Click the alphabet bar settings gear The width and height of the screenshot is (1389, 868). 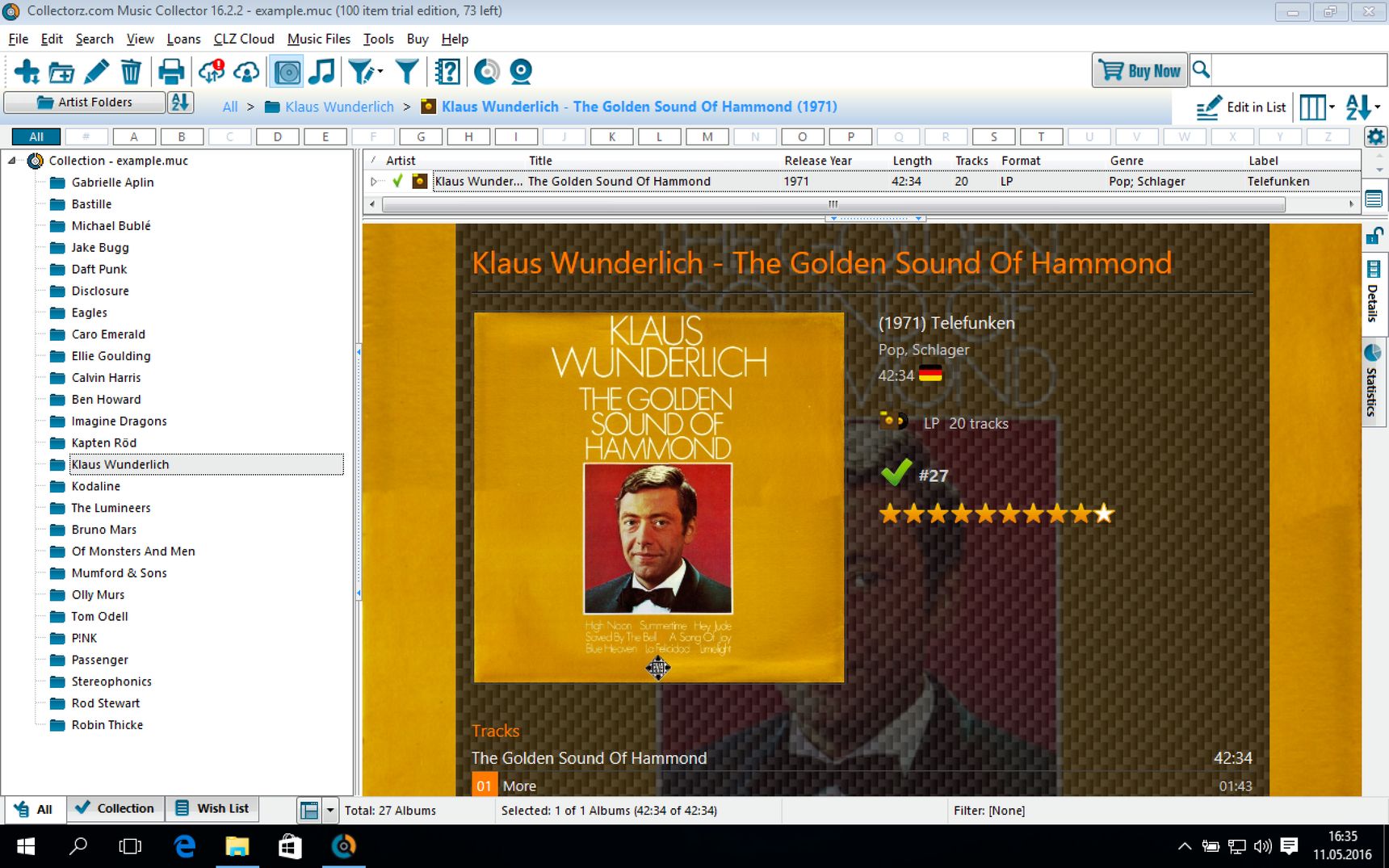coord(1375,136)
